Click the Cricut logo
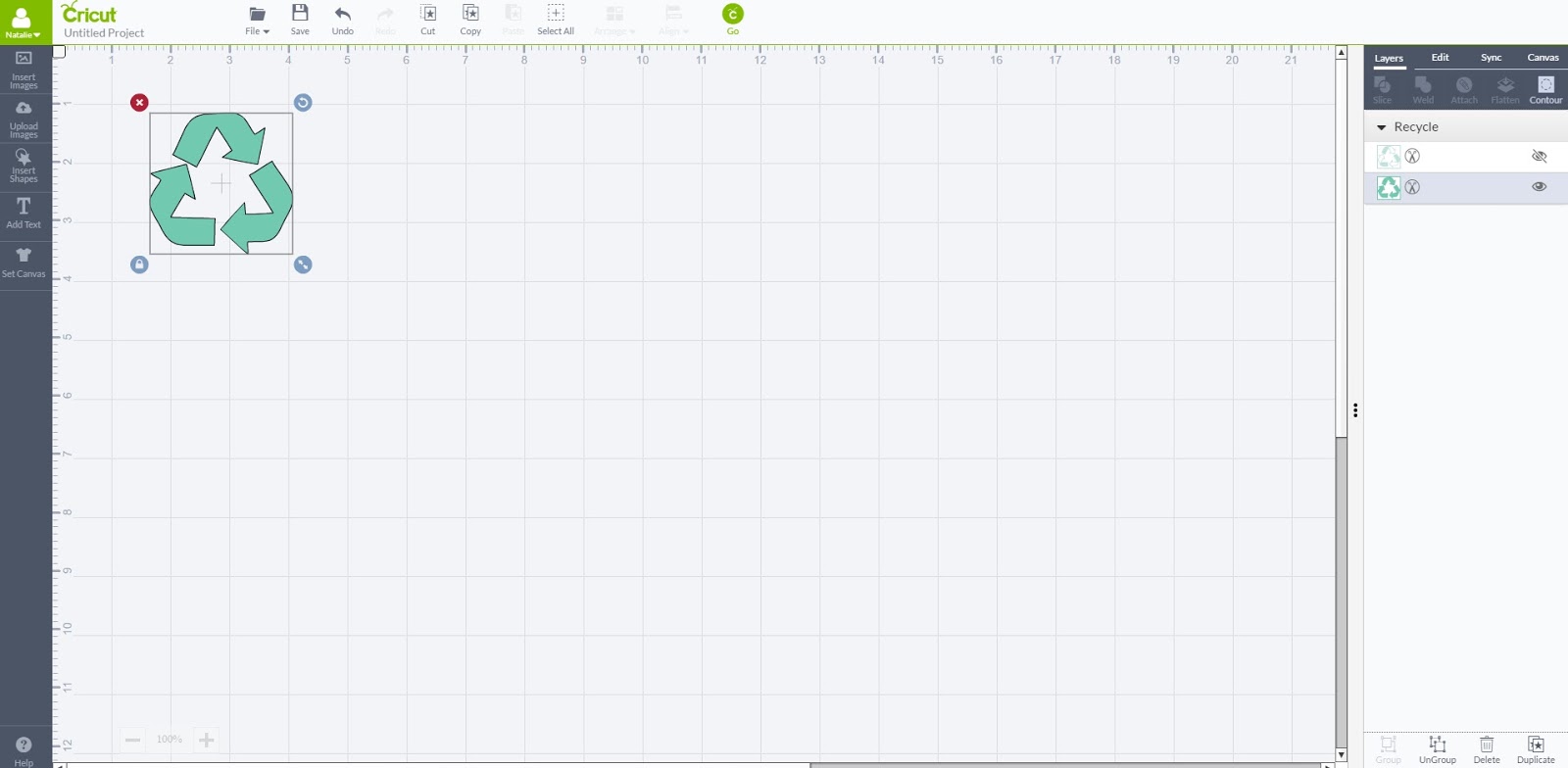1568x768 pixels. pyautogui.click(x=88, y=13)
